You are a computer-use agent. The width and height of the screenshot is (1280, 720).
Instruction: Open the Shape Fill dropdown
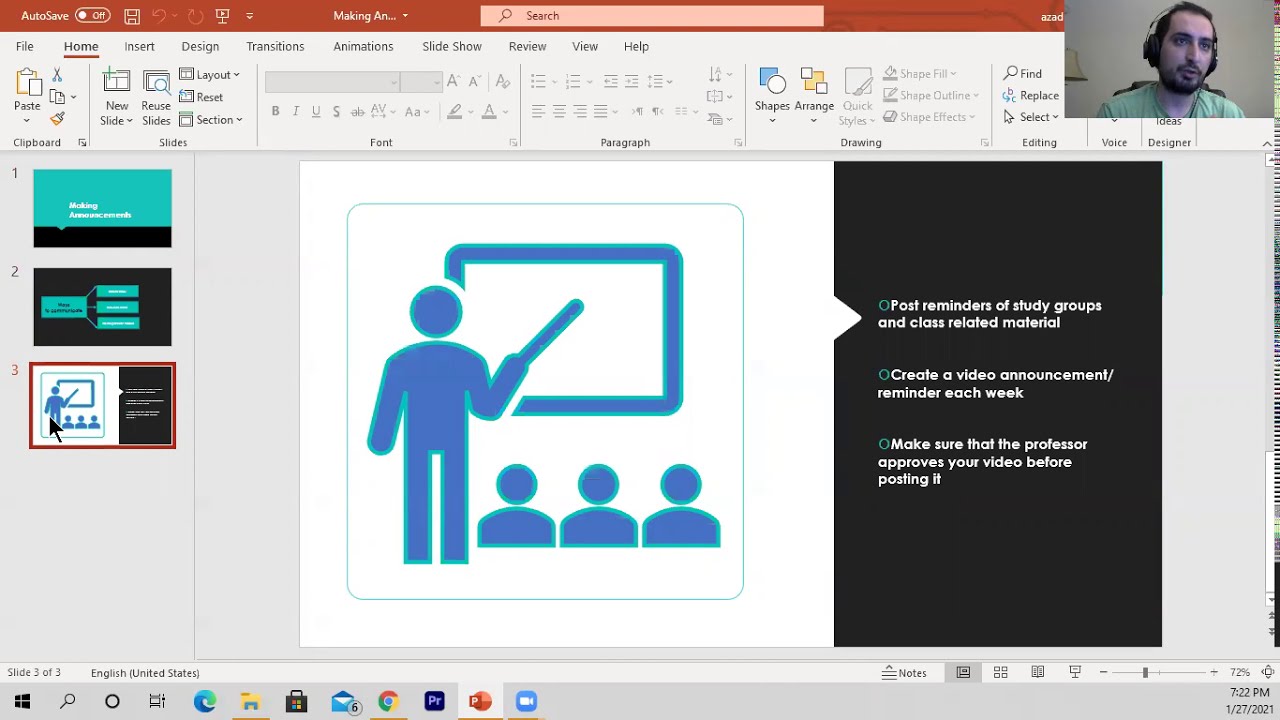(x=920, y=73)
